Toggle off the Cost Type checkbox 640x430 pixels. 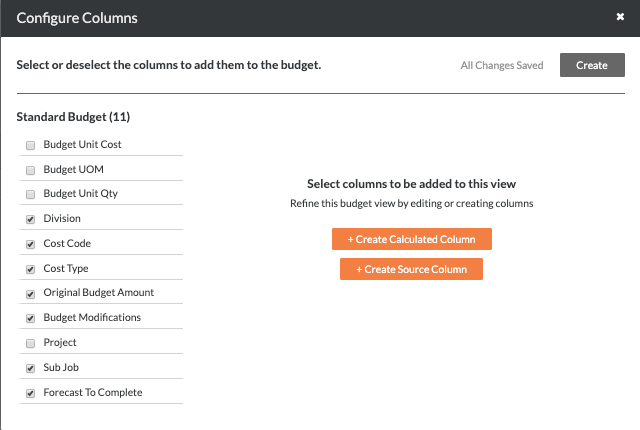30,269
